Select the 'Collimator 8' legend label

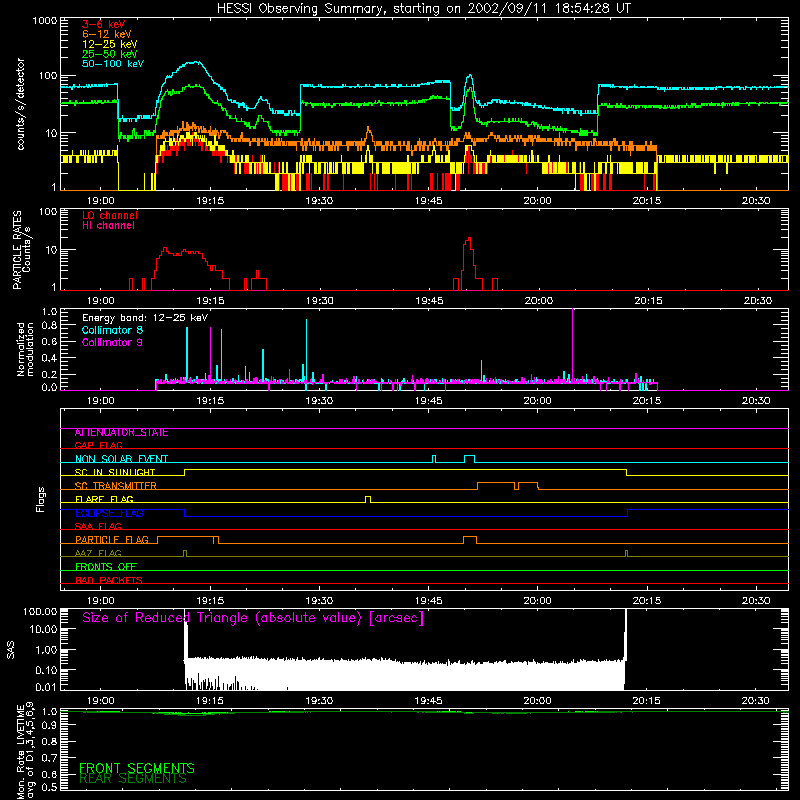click(x=112, y=330)
